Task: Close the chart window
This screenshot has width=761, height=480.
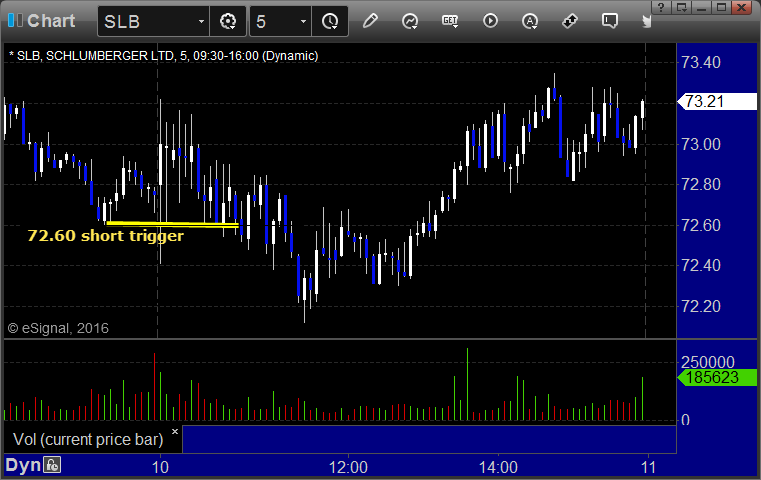Action: 742,7
